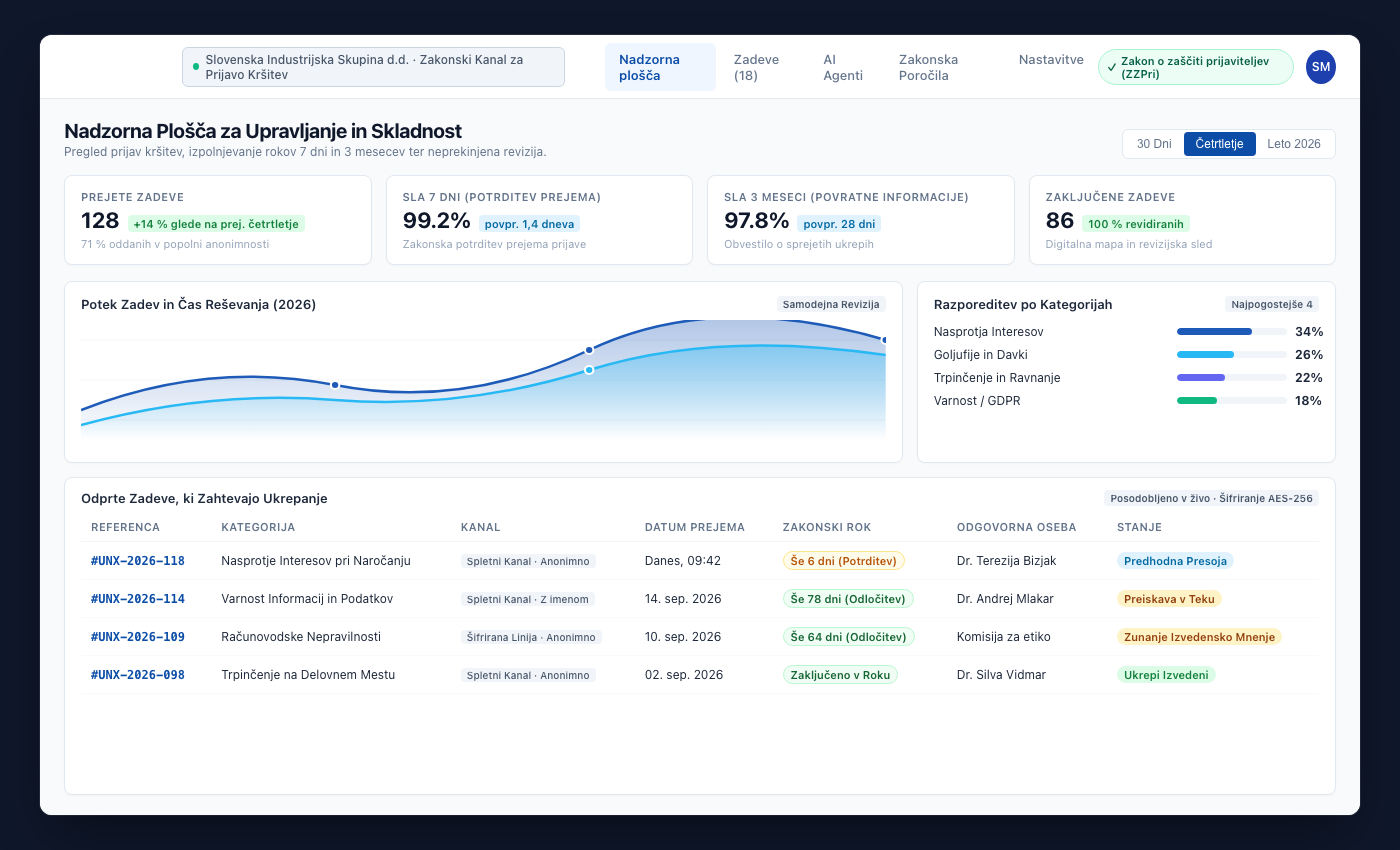Image resolution: width=1400 pixels, height=850 pixels.
Task: Choose the Leto 2026 period option
Action: [1294, 144]
